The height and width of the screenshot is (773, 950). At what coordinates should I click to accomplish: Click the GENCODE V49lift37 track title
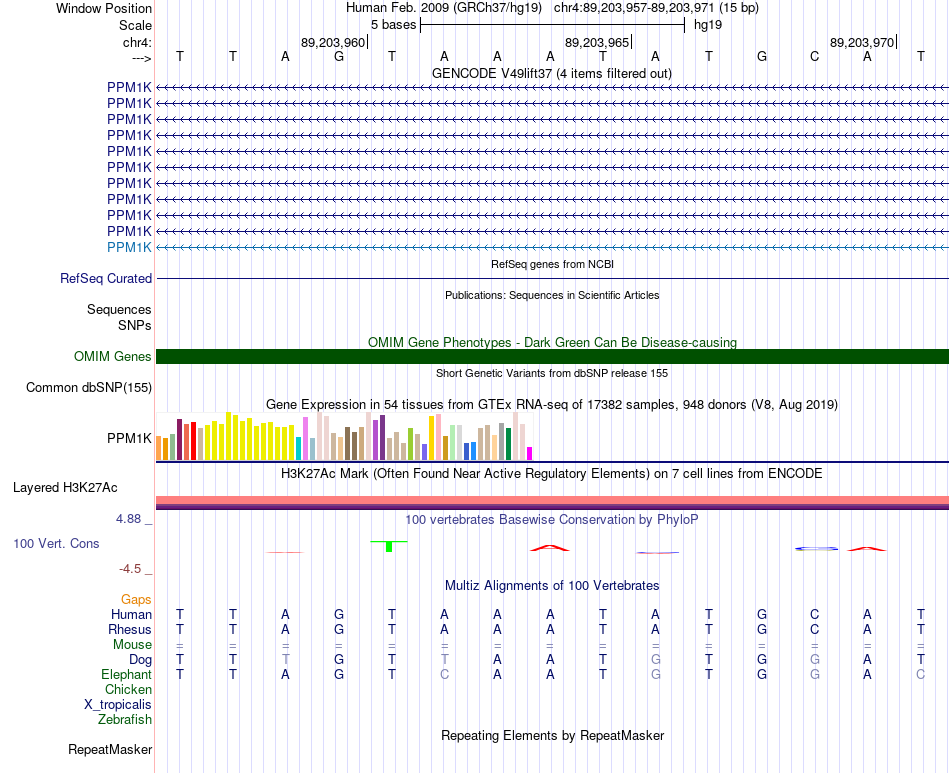click(x=552, y=74)
